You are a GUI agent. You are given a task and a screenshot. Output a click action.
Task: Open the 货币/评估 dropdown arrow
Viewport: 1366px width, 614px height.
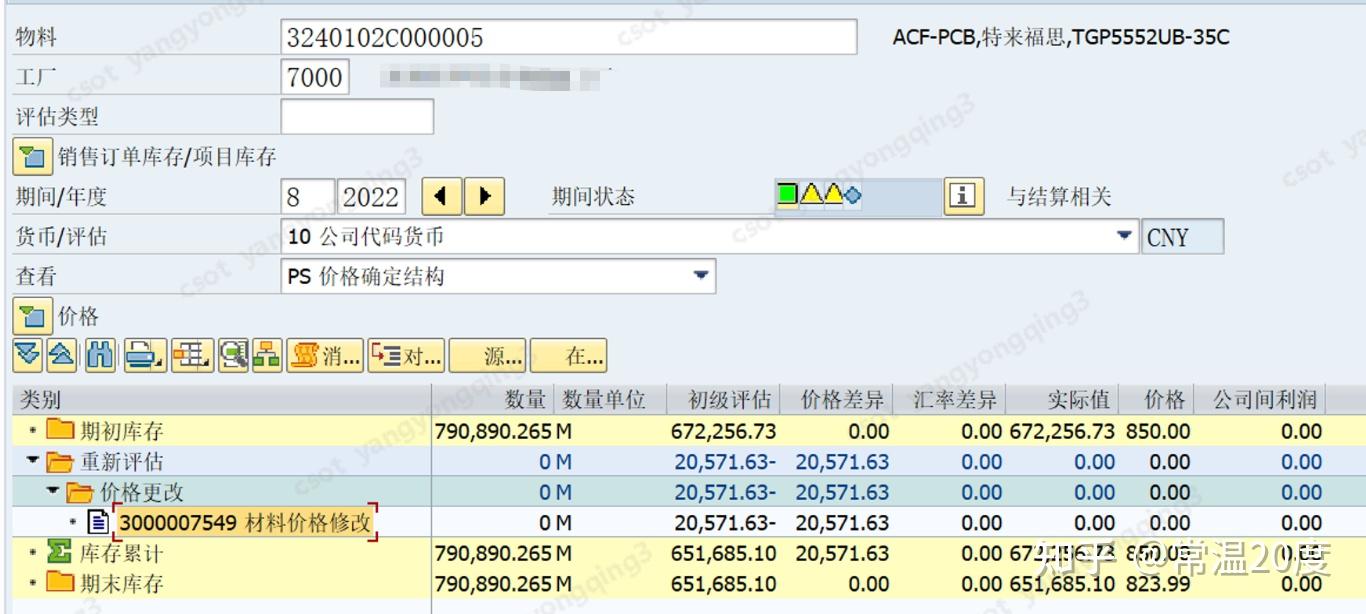coord(1124,236)
